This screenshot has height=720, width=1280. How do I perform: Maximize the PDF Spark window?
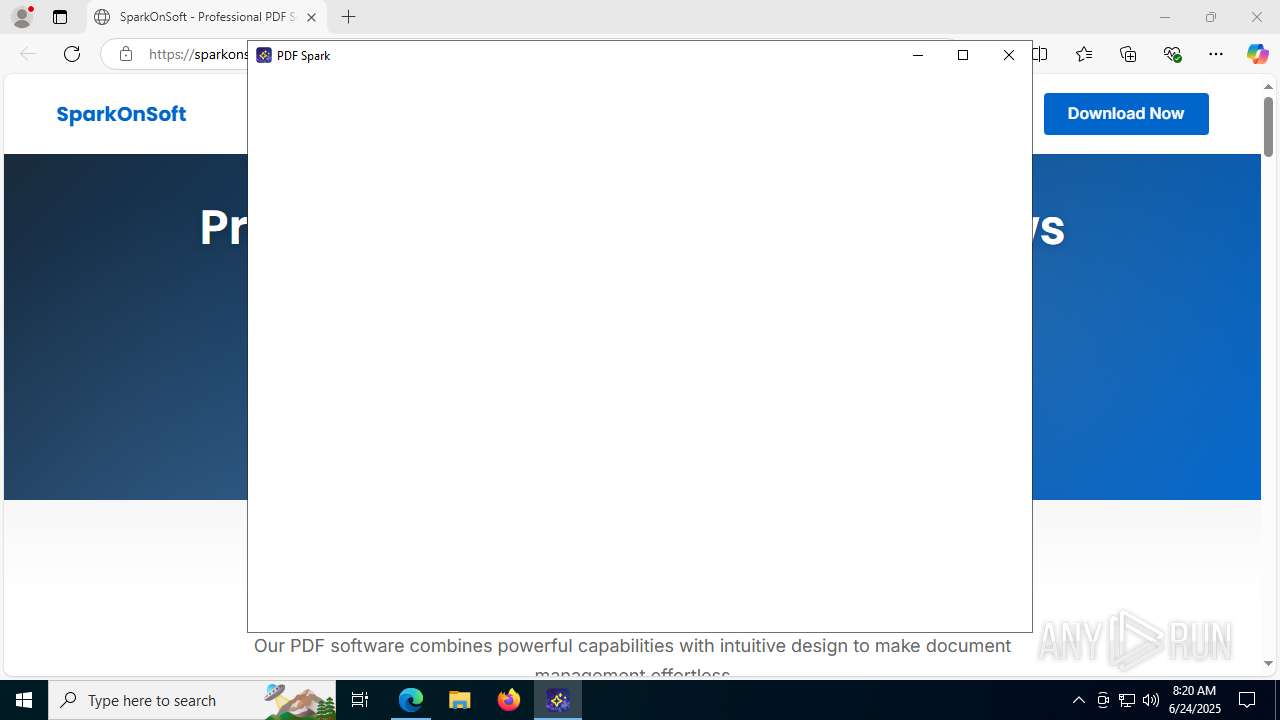963,55
